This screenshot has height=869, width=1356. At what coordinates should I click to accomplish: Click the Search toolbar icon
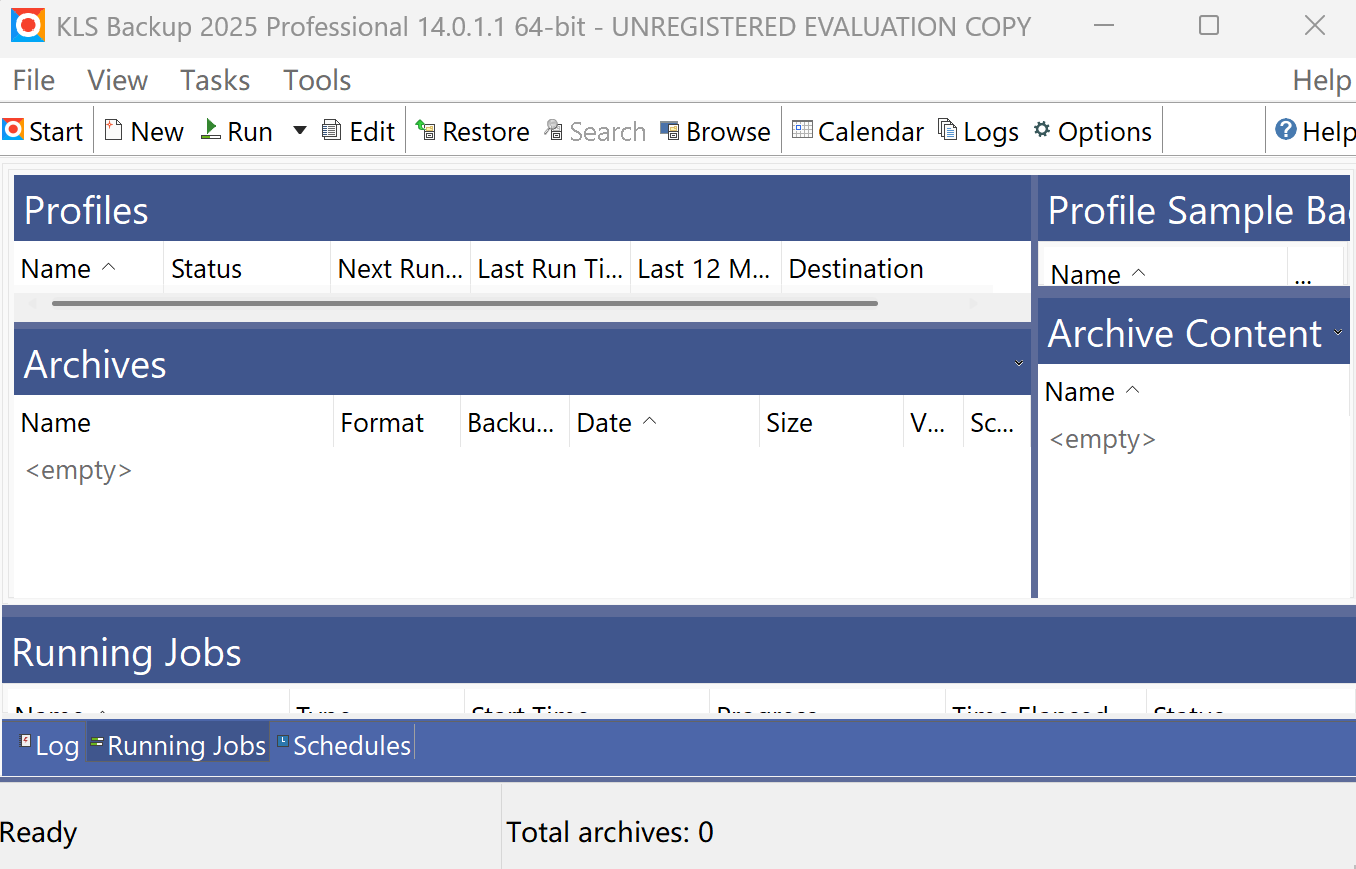[595, 131]
